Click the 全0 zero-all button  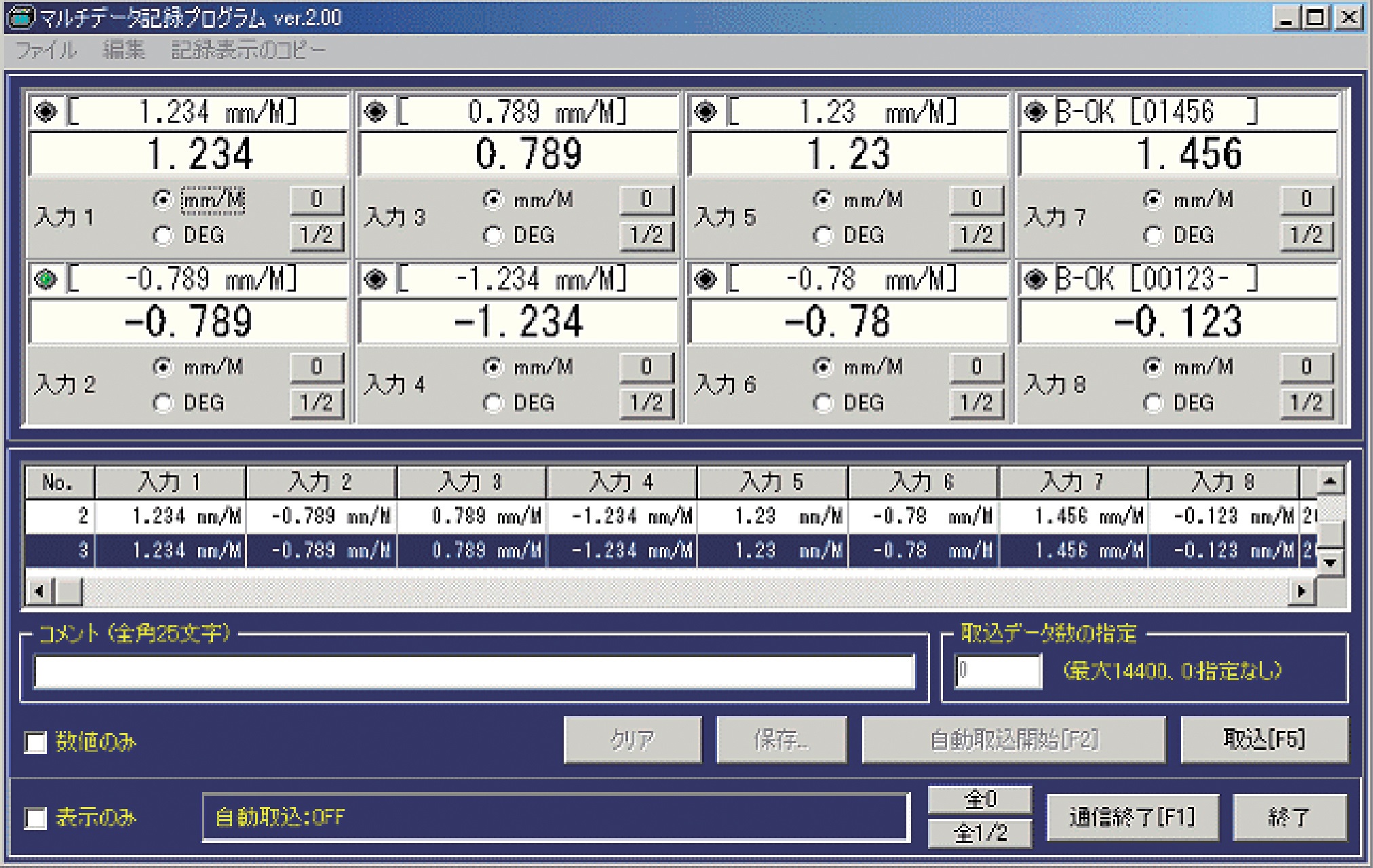[980, 800]
